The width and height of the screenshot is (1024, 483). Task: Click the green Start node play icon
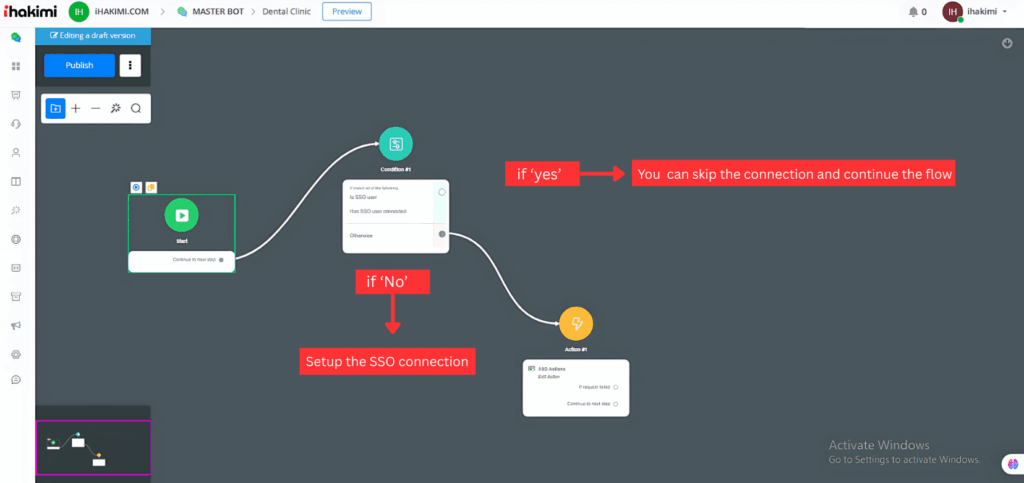tap(181, 215)
